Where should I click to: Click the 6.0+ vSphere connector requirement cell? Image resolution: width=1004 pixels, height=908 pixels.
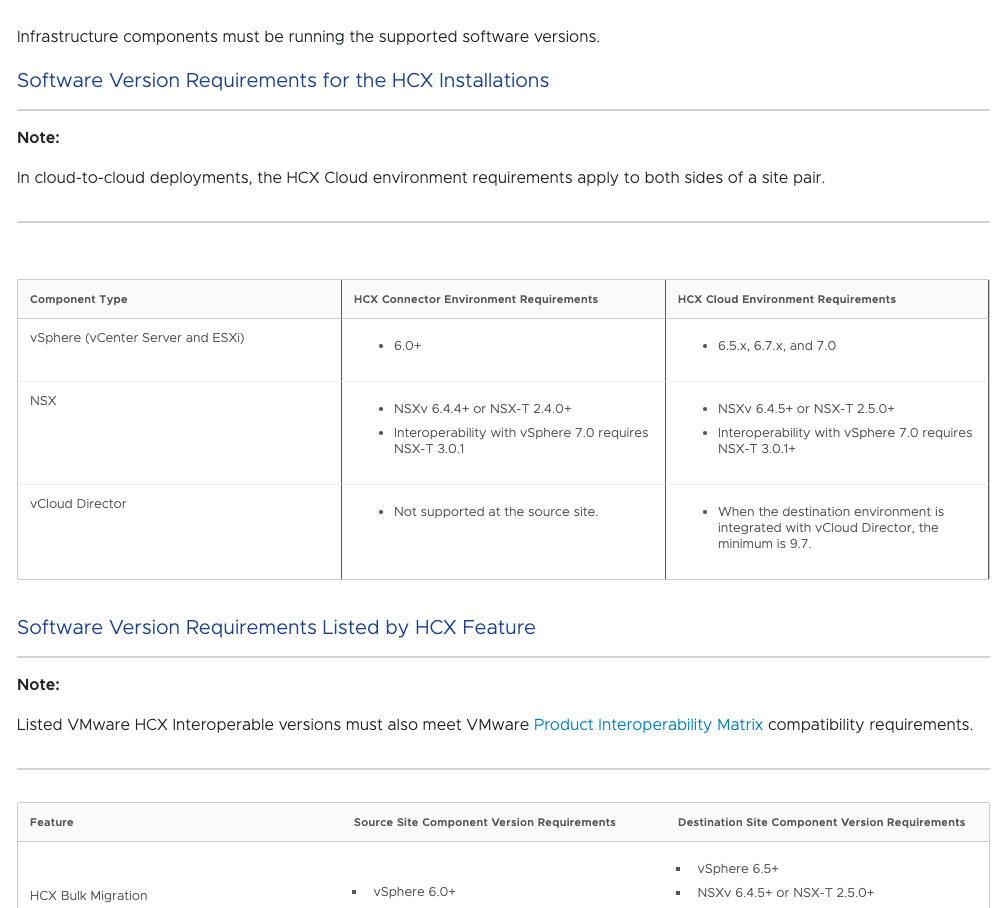pos(407,346)
